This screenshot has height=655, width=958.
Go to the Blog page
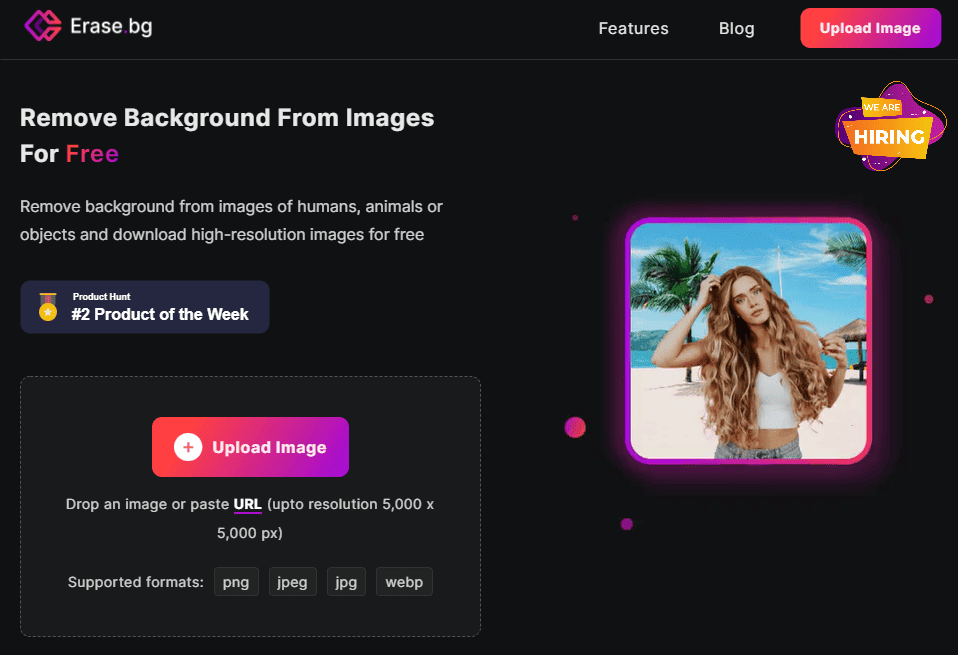(x=736, y=29)
